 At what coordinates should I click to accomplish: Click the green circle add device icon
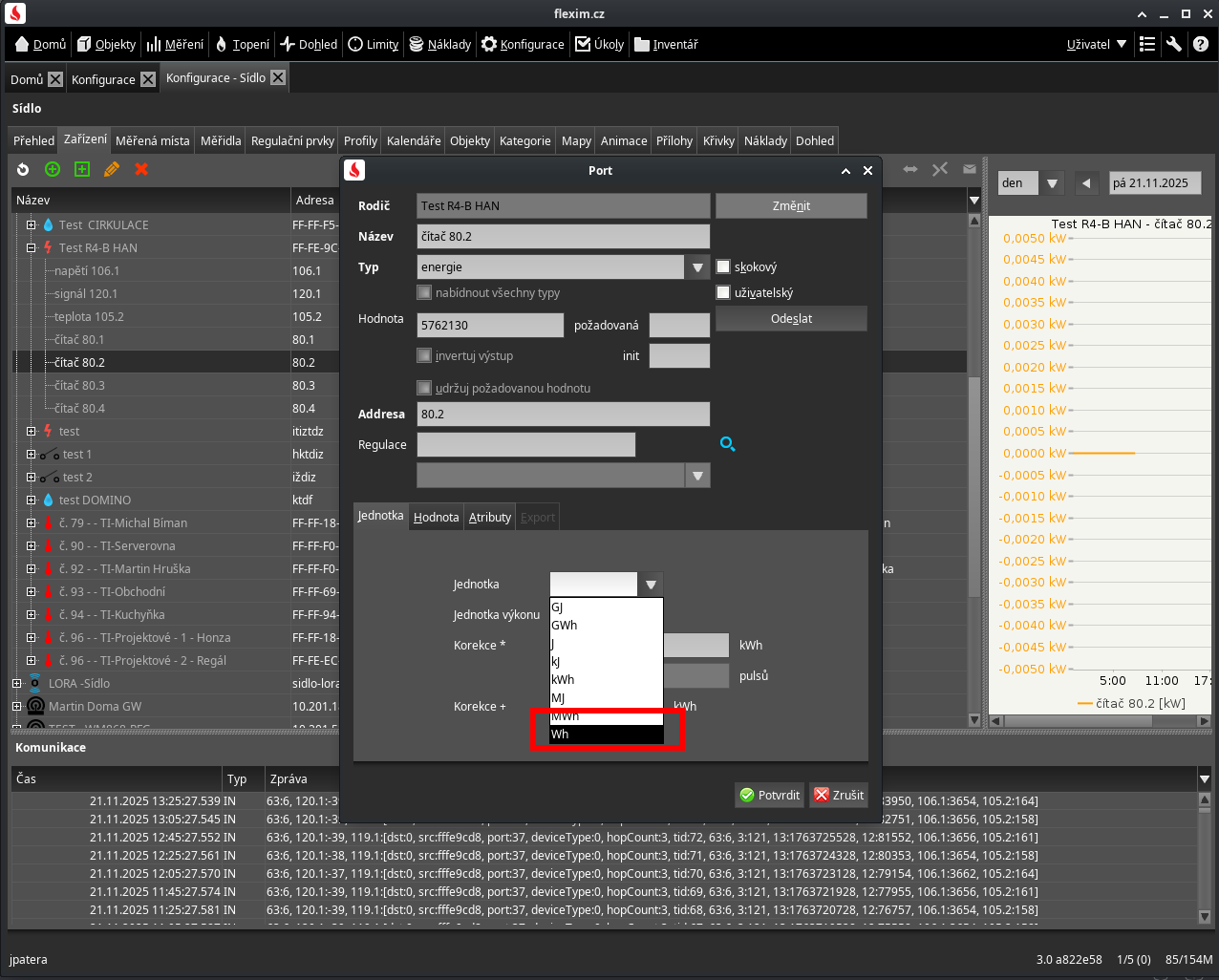tap(53, 169)
